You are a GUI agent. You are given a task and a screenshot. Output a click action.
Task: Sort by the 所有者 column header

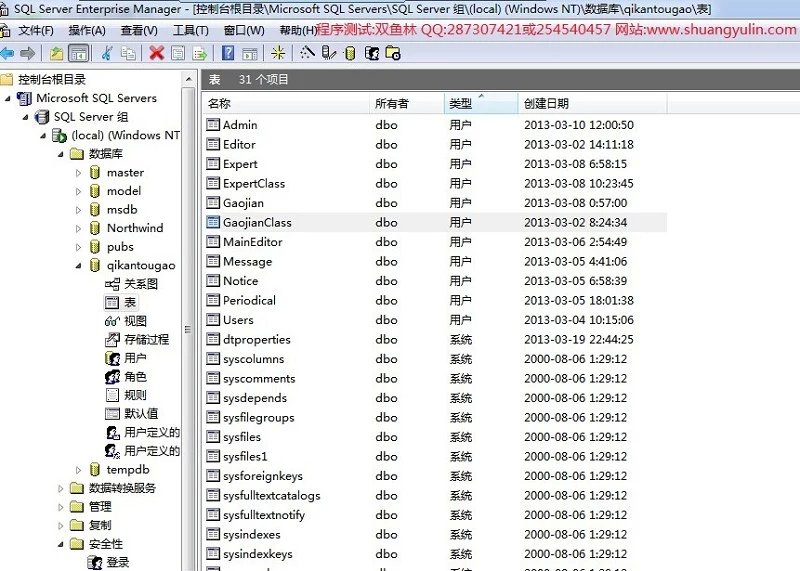tap(407, 104)
